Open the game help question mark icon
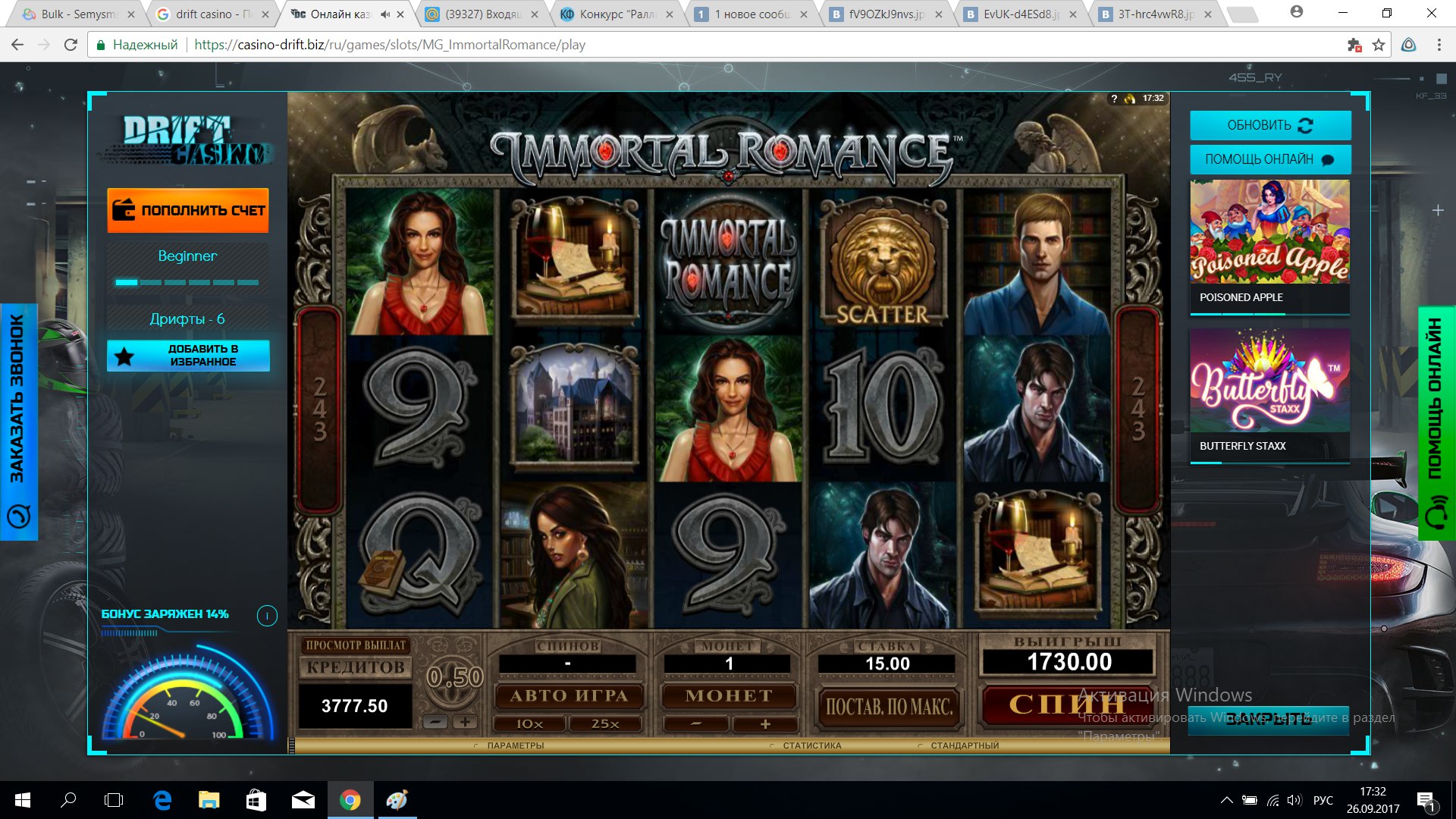Image resolution: width=1456 pixels, height=819 pixels. [x=1114, y=99]
